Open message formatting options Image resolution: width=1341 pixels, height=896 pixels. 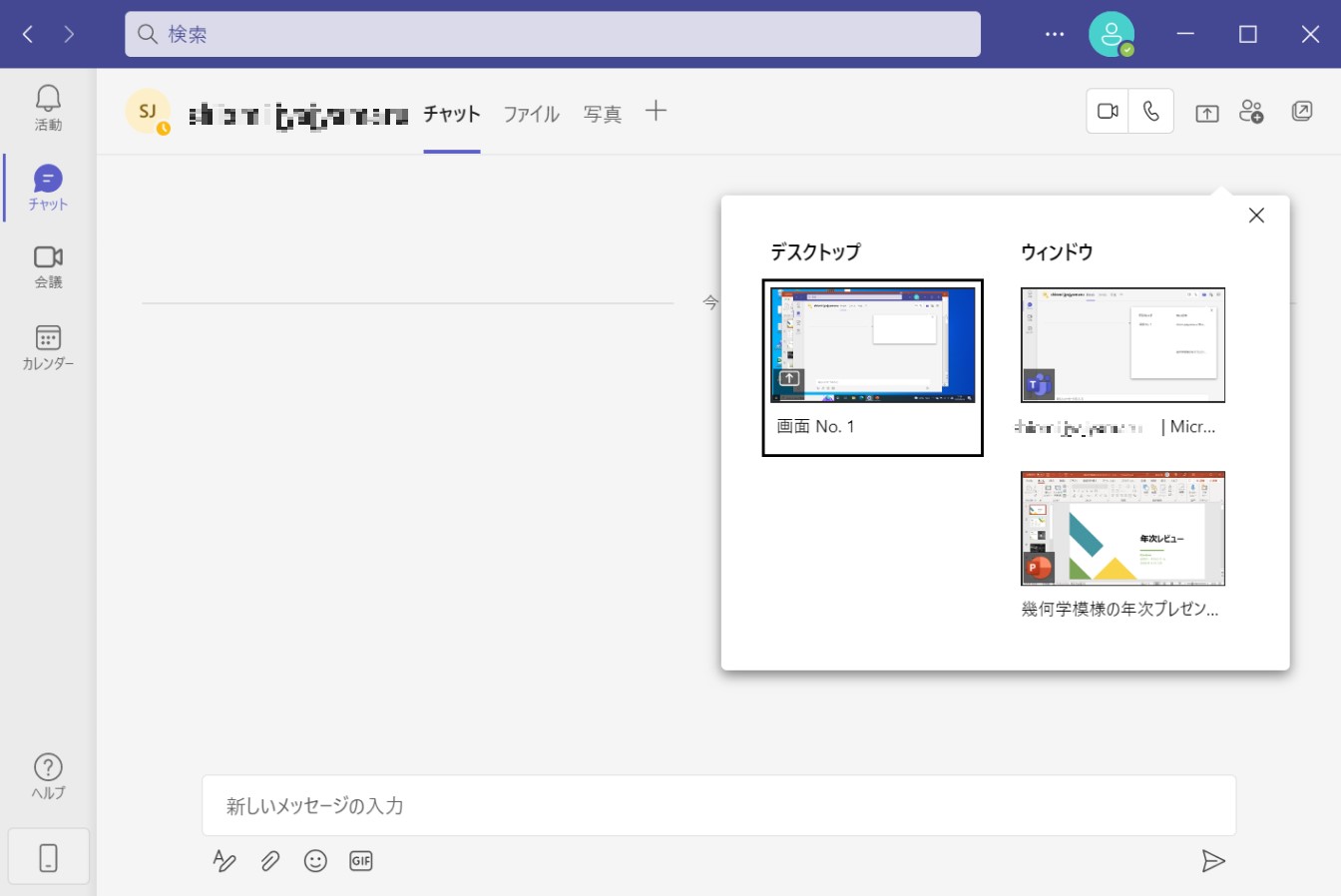[224, 860]
